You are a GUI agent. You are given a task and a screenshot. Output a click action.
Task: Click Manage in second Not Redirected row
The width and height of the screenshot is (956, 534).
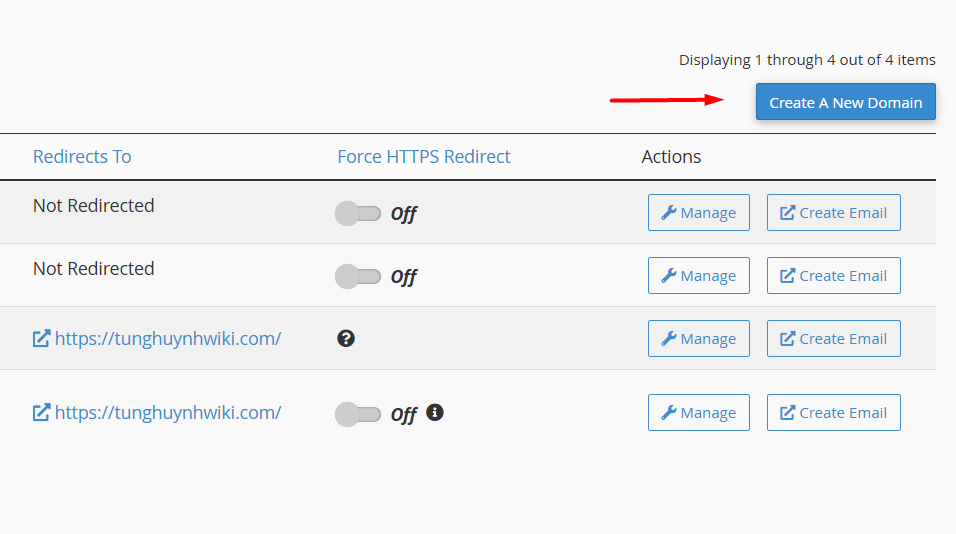coord(699,276)
